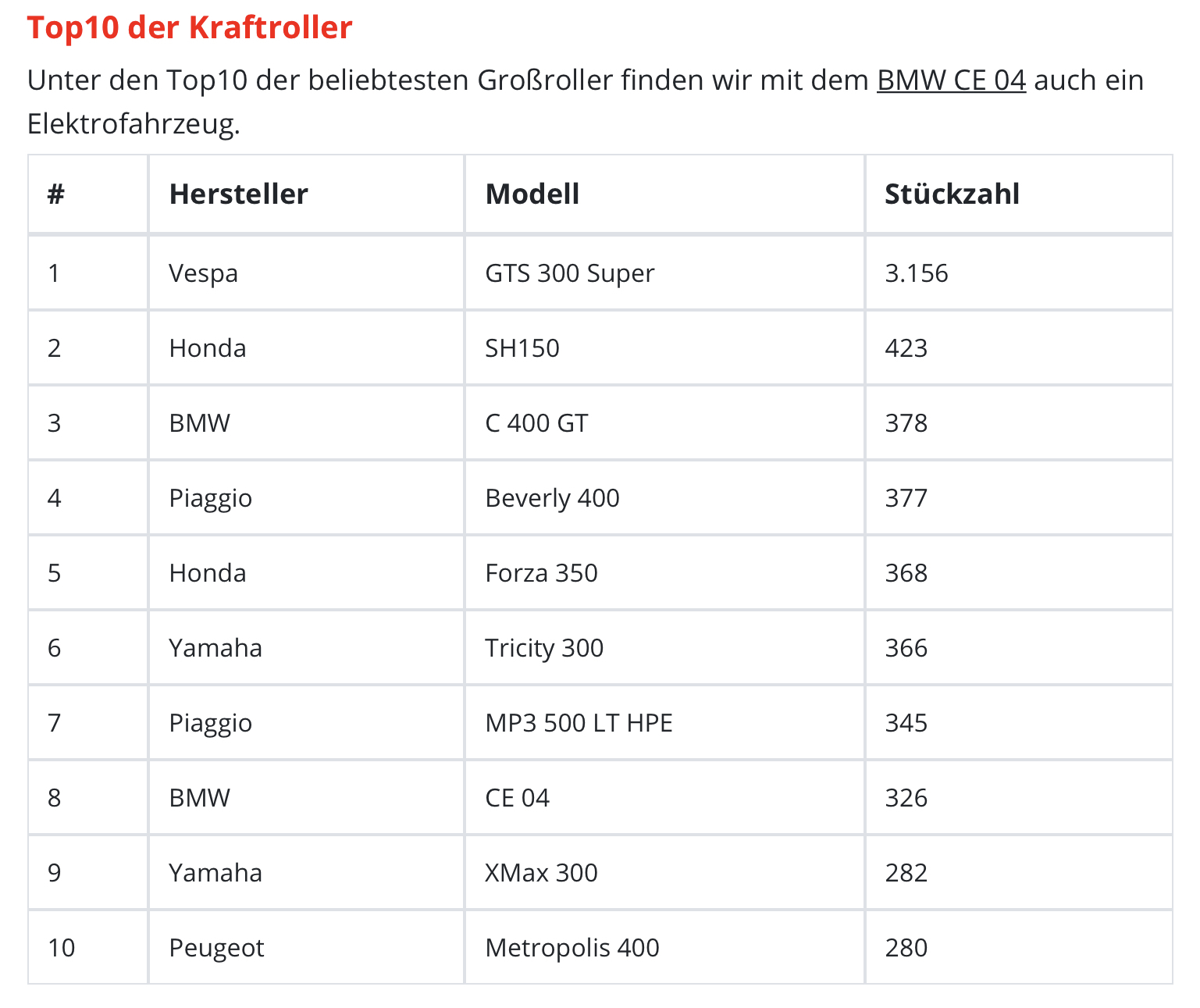The image size is (1200, 1008).
Task: Click the XMax 300 model cell
Action: click(541, 873)
